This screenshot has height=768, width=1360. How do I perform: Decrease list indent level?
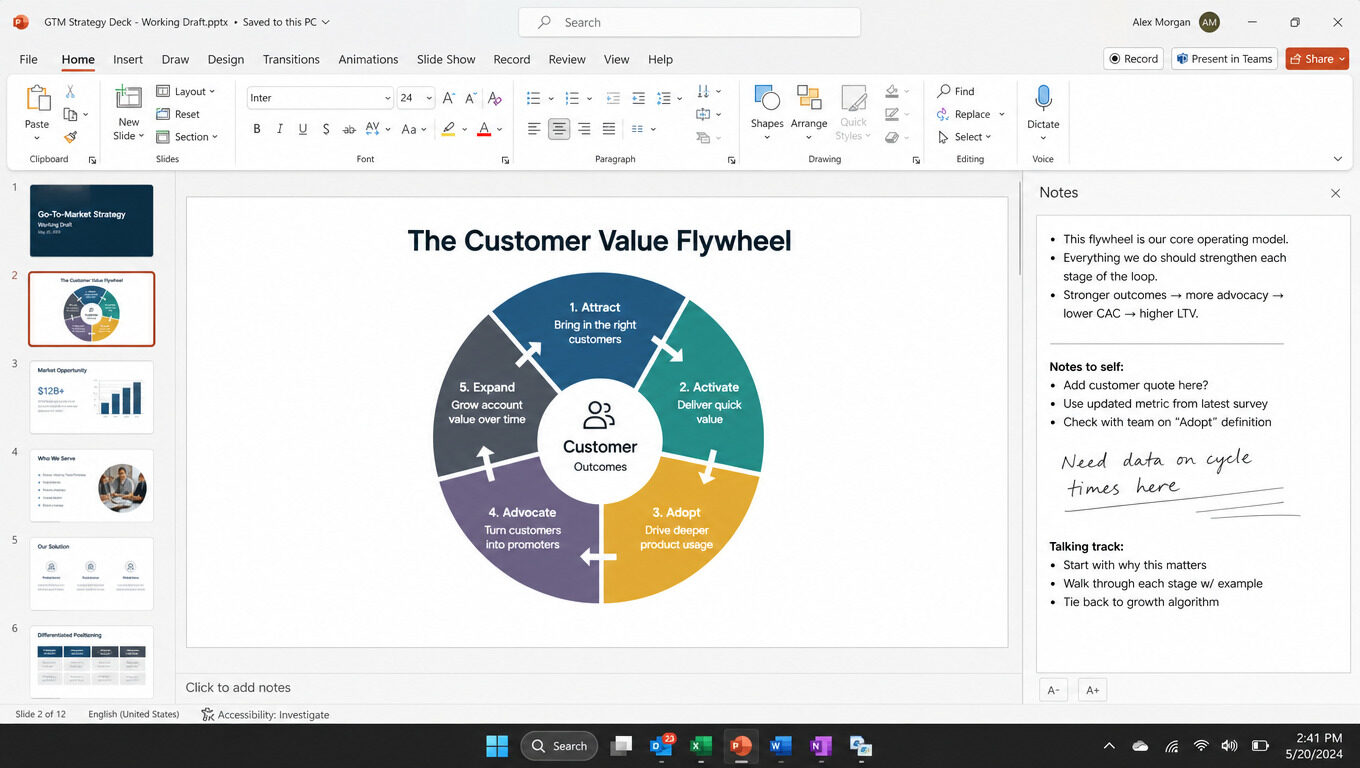(x=613, y=98)
